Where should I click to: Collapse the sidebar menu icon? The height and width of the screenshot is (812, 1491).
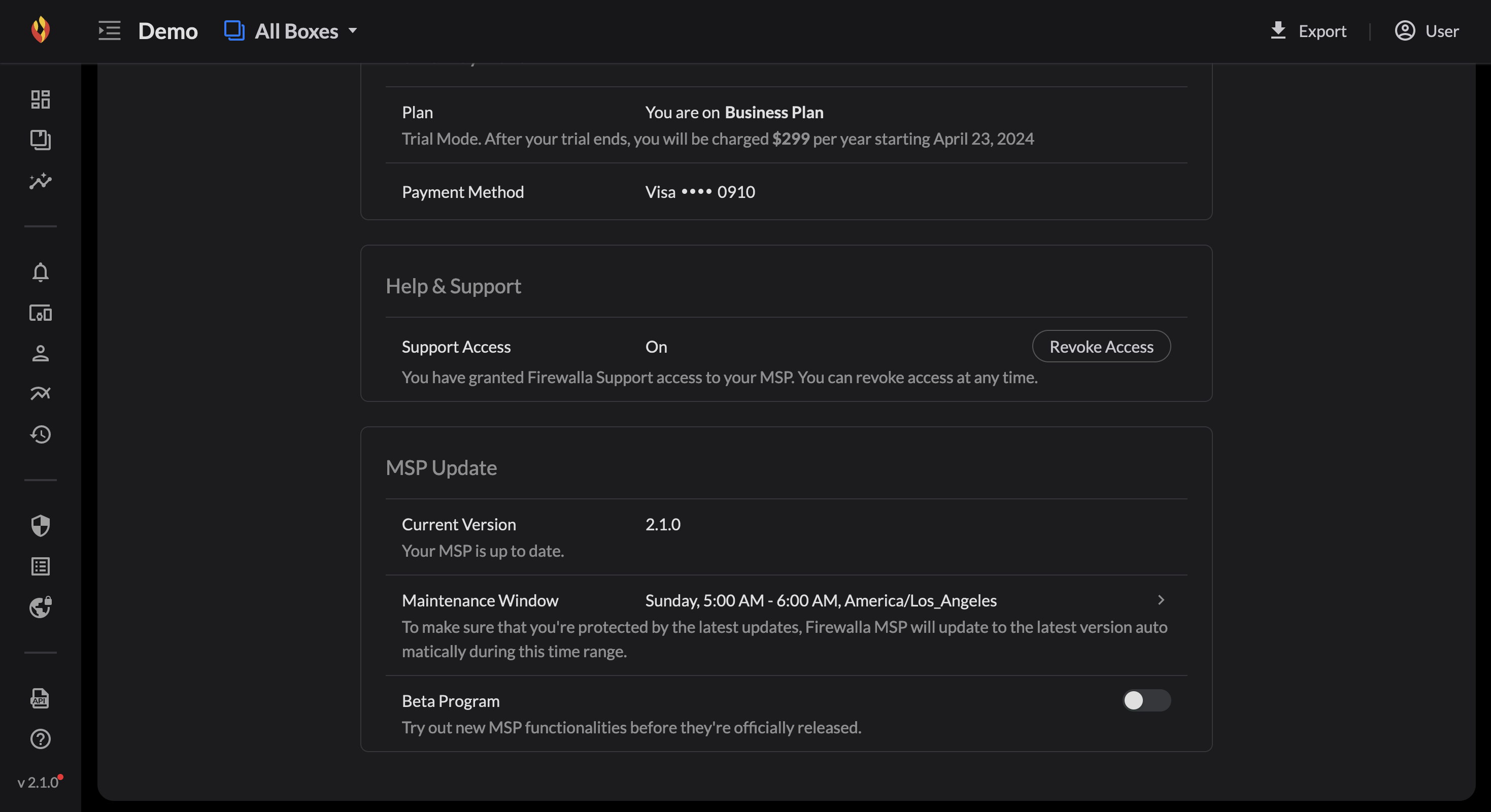[x=110, y=30]
